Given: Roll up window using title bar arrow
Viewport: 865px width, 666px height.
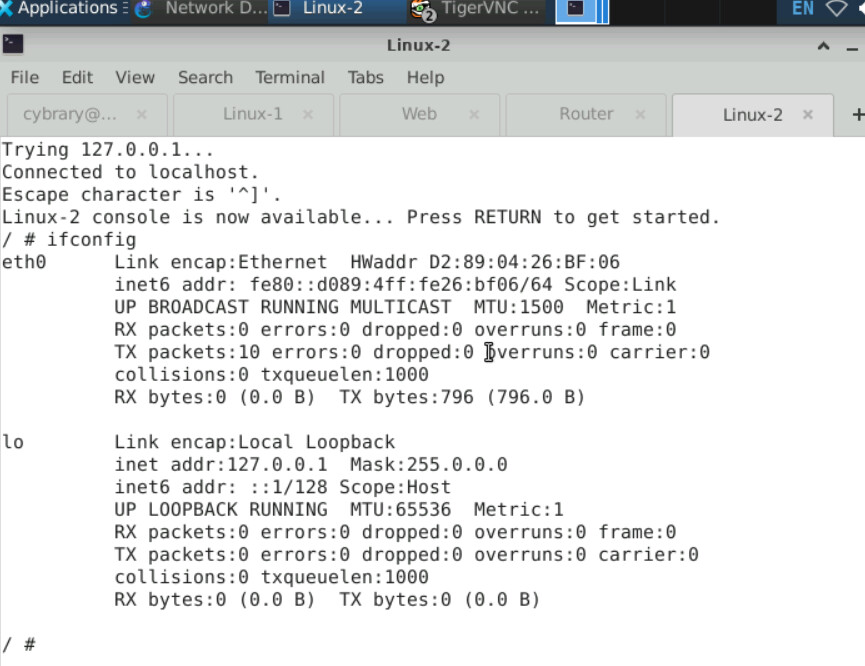Looking at the screenshot, I should pyautogui.click(x=824, y=45).
